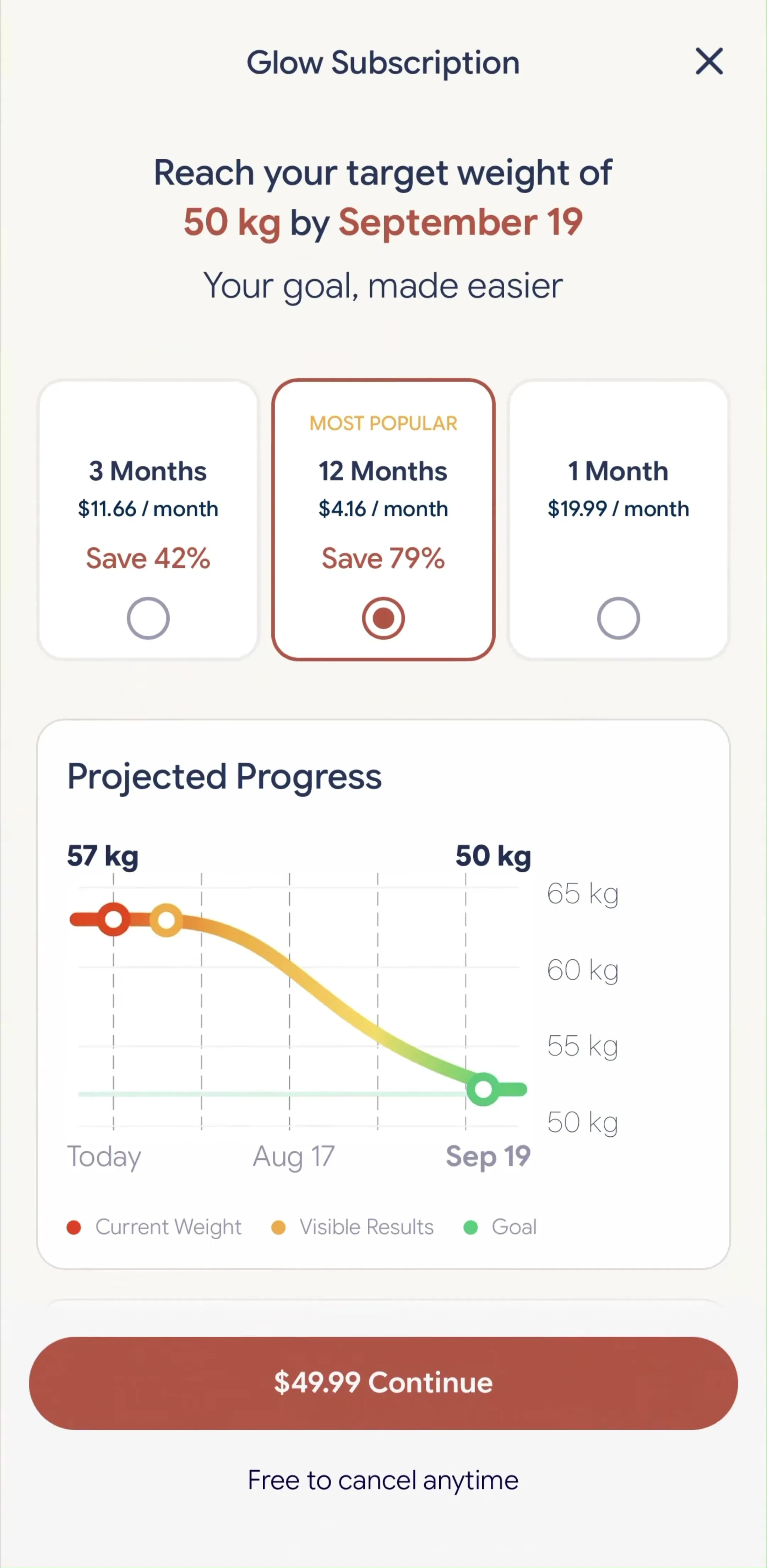767x1568 pixels.
Task: Click the red current weight chart marker
Action: (x=113, y=919)
